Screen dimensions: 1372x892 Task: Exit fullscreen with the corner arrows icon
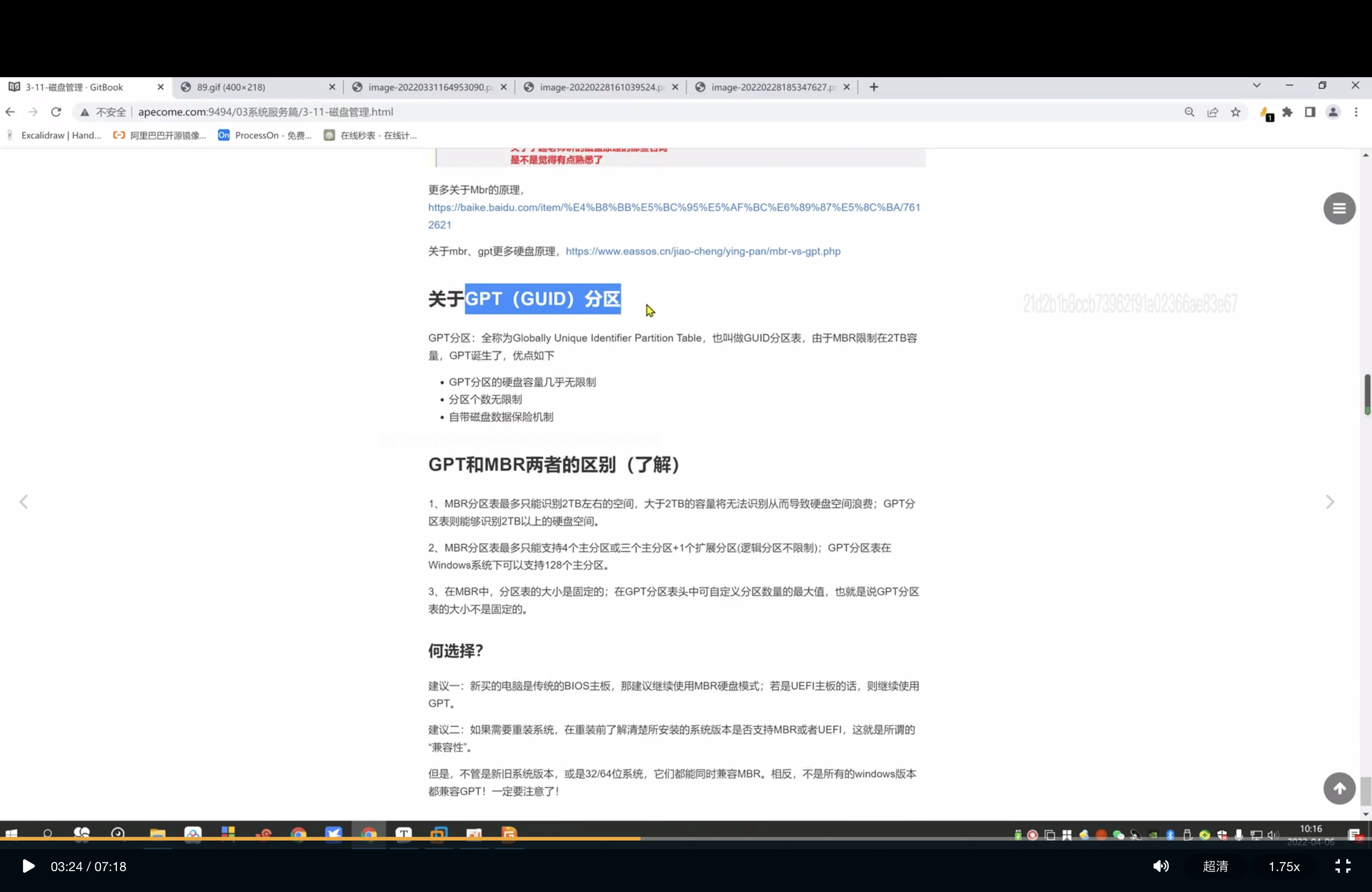pyautogui.click(x=1343, y=866)
